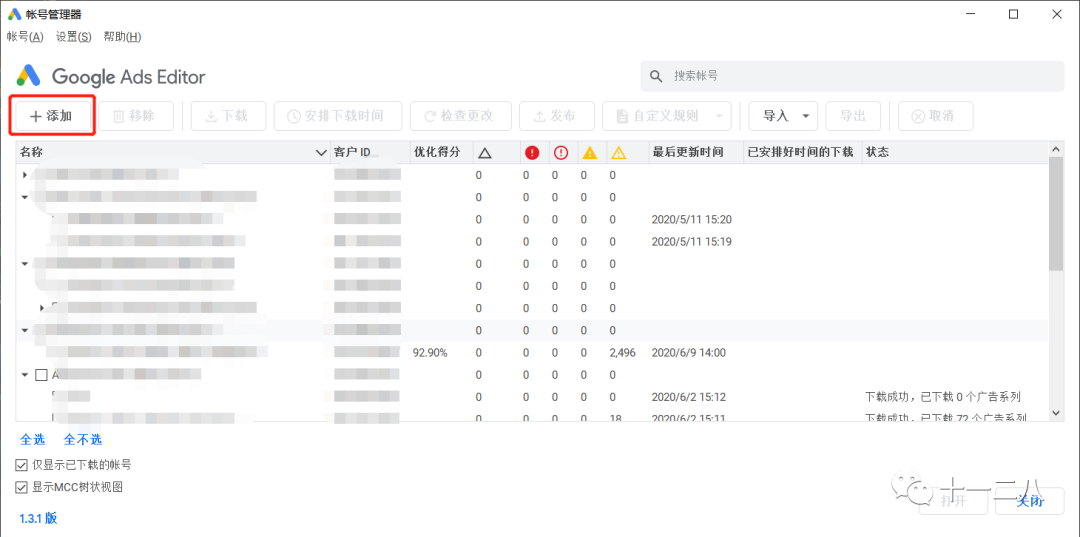The image size is (1080, 537).
Task: Click the 导出 export button
Action: (853, 116)
